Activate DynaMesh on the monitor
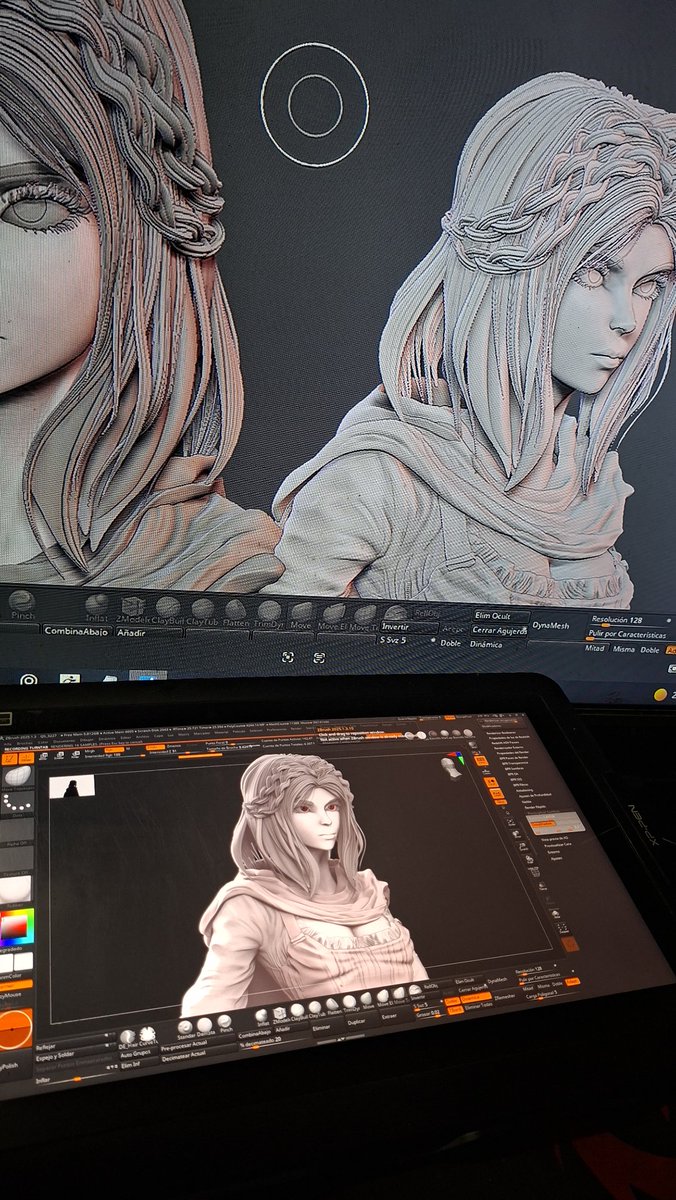 (553, 625)
